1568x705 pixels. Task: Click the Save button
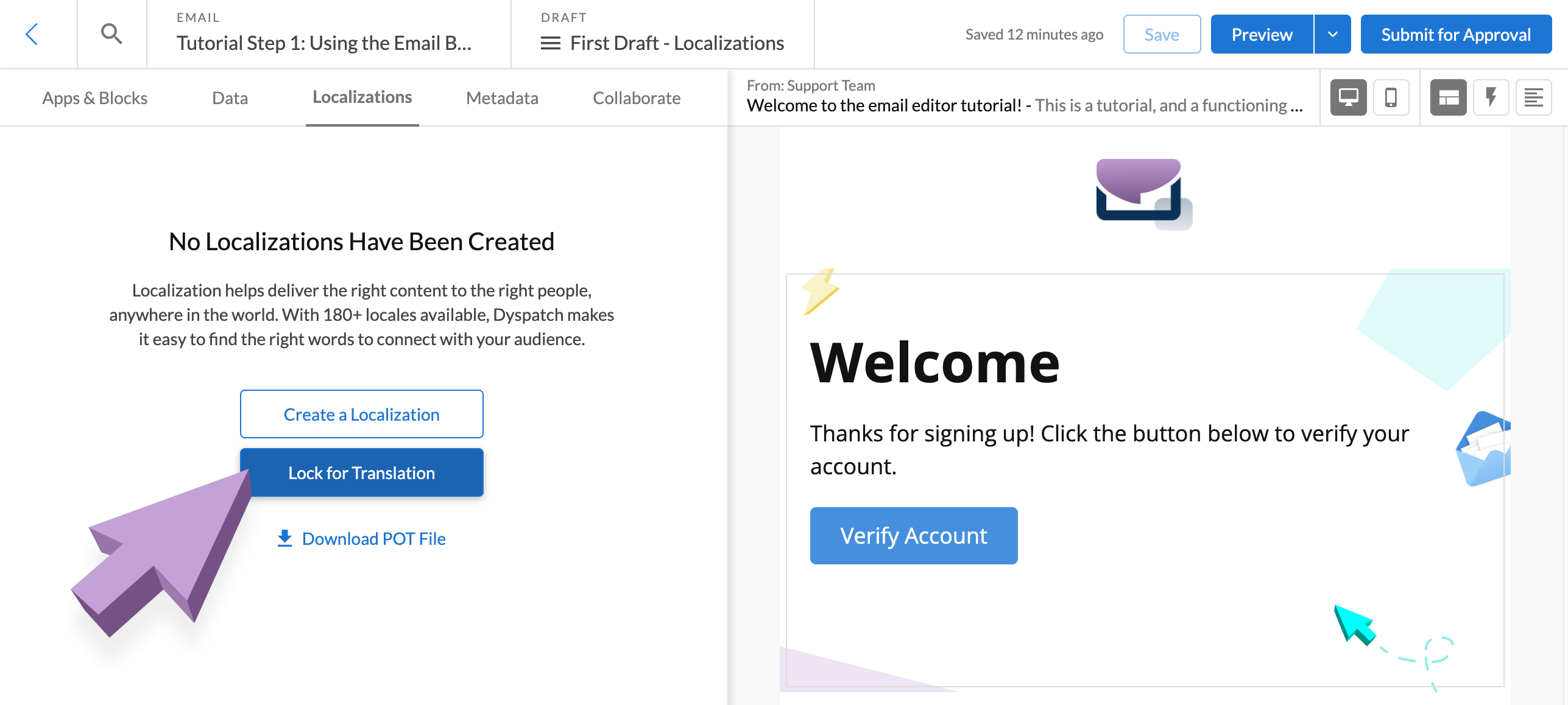pyautogui.click(x=1162, y=35)
